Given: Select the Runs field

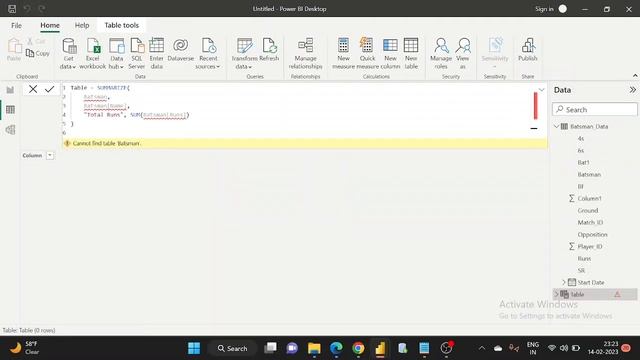Looking at the screenshot, I should pos(584,259).
